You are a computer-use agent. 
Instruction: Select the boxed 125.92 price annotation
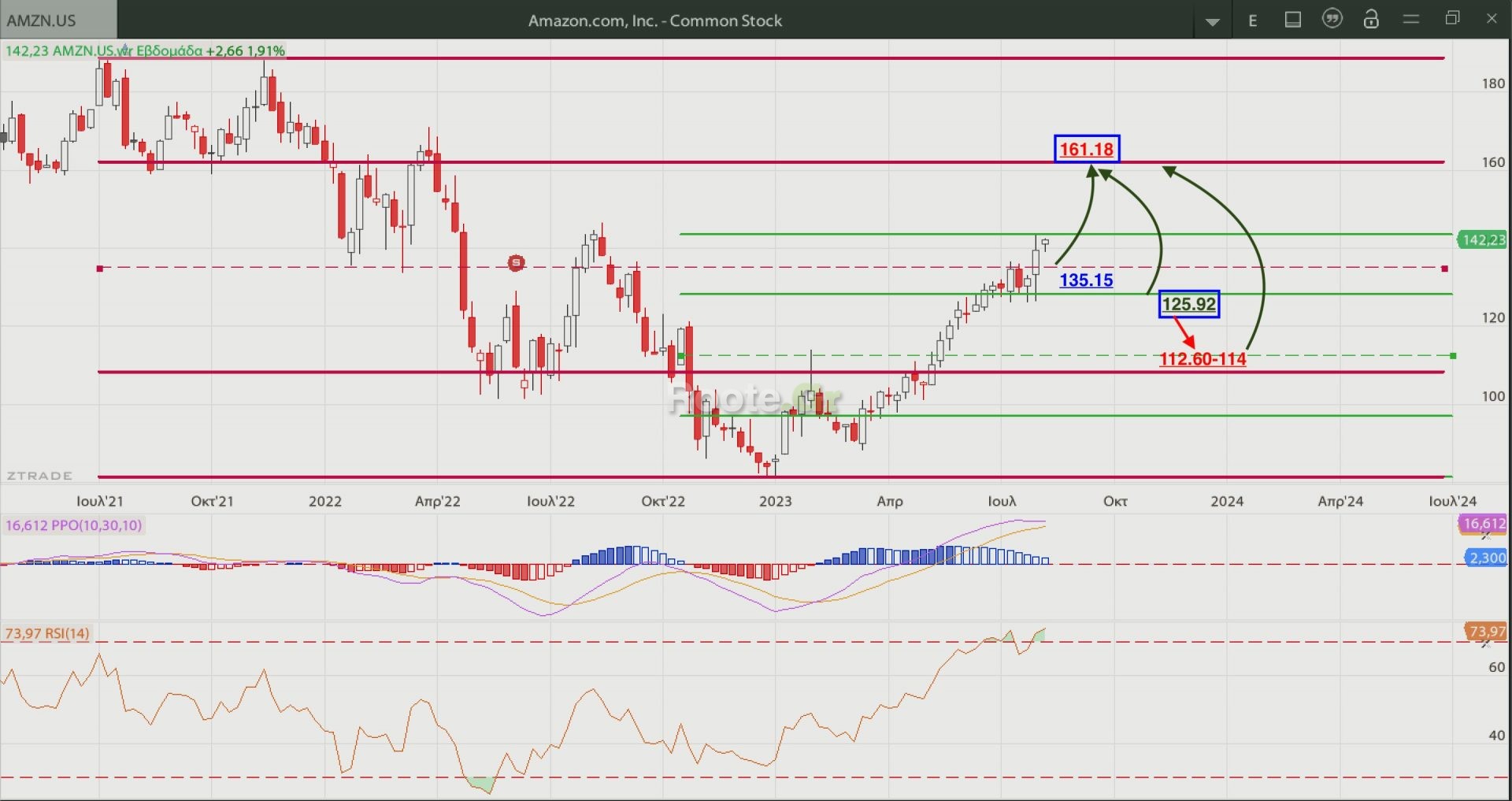(1188, 304)
